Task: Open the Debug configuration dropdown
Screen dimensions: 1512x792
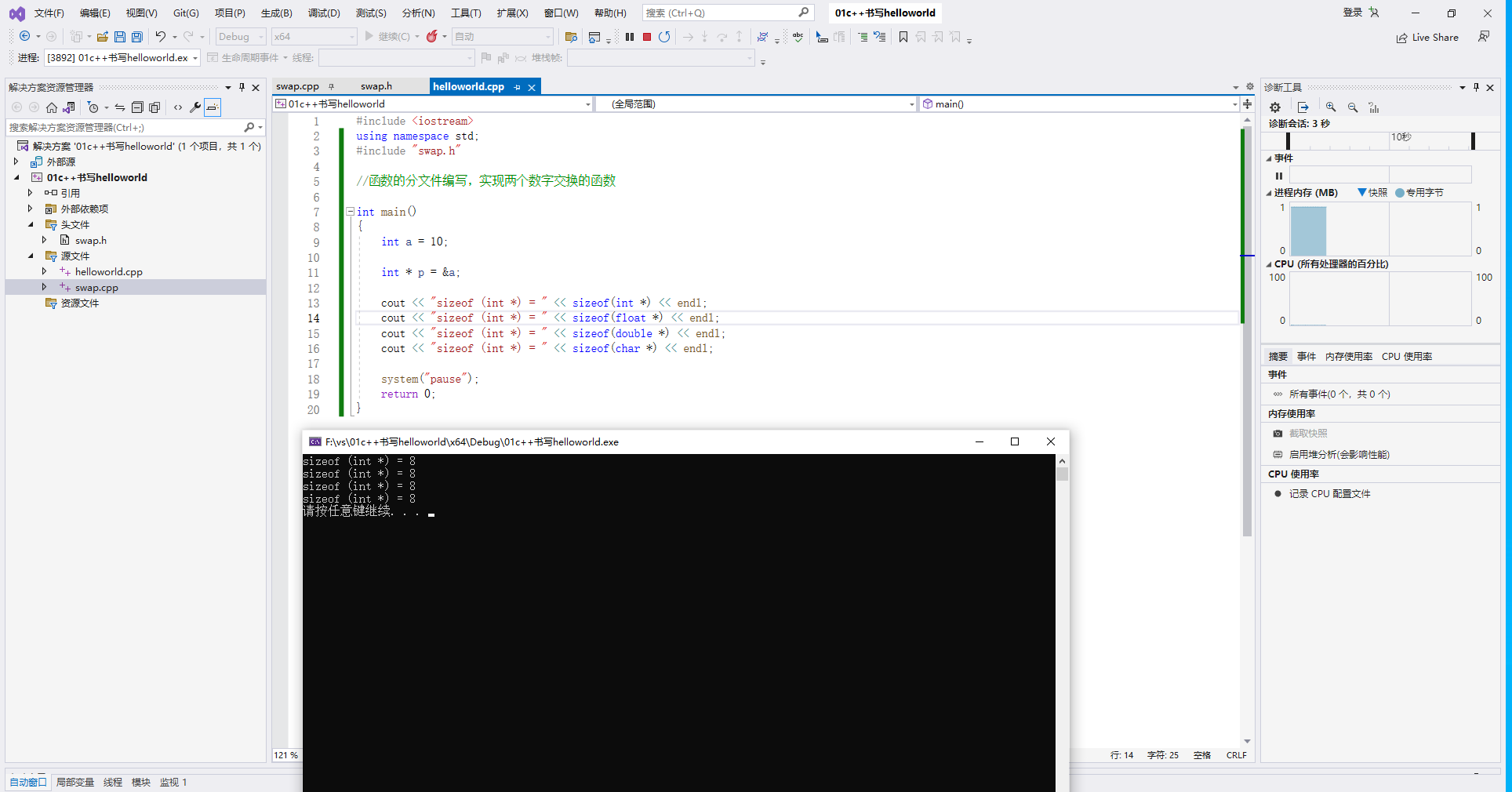Action: point(241,37)
